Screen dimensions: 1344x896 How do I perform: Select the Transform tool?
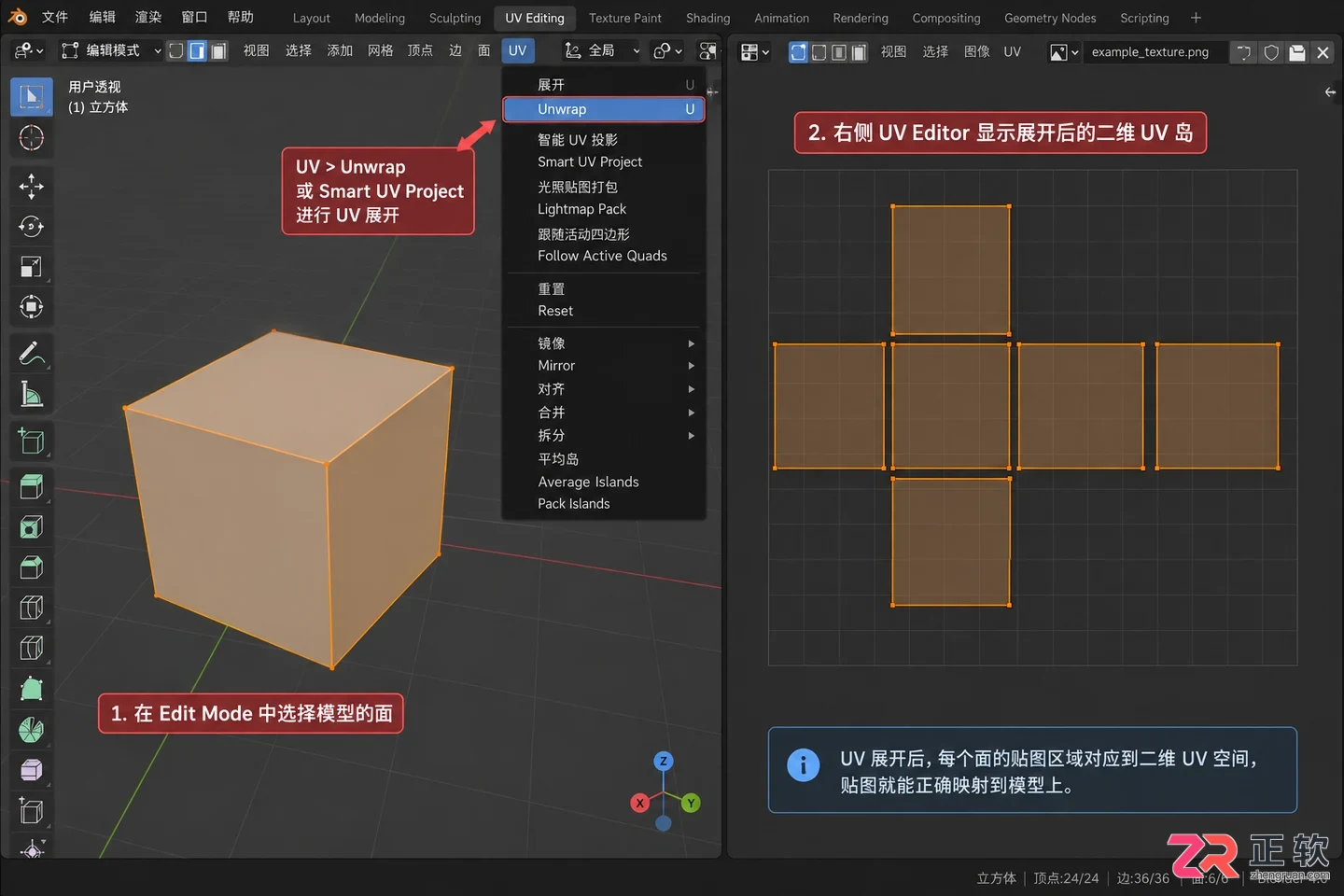(x=31, y=307)
